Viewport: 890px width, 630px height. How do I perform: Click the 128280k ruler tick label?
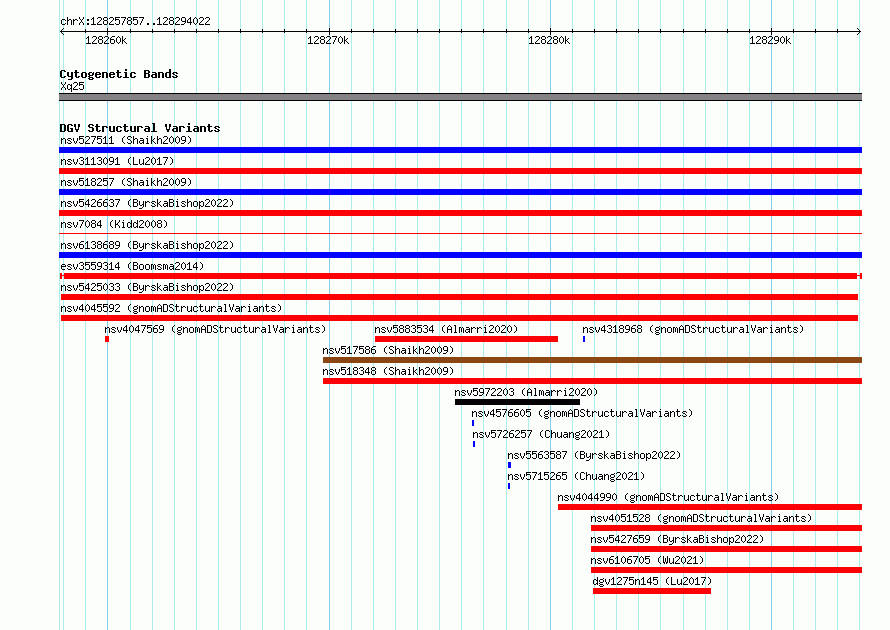549,40
